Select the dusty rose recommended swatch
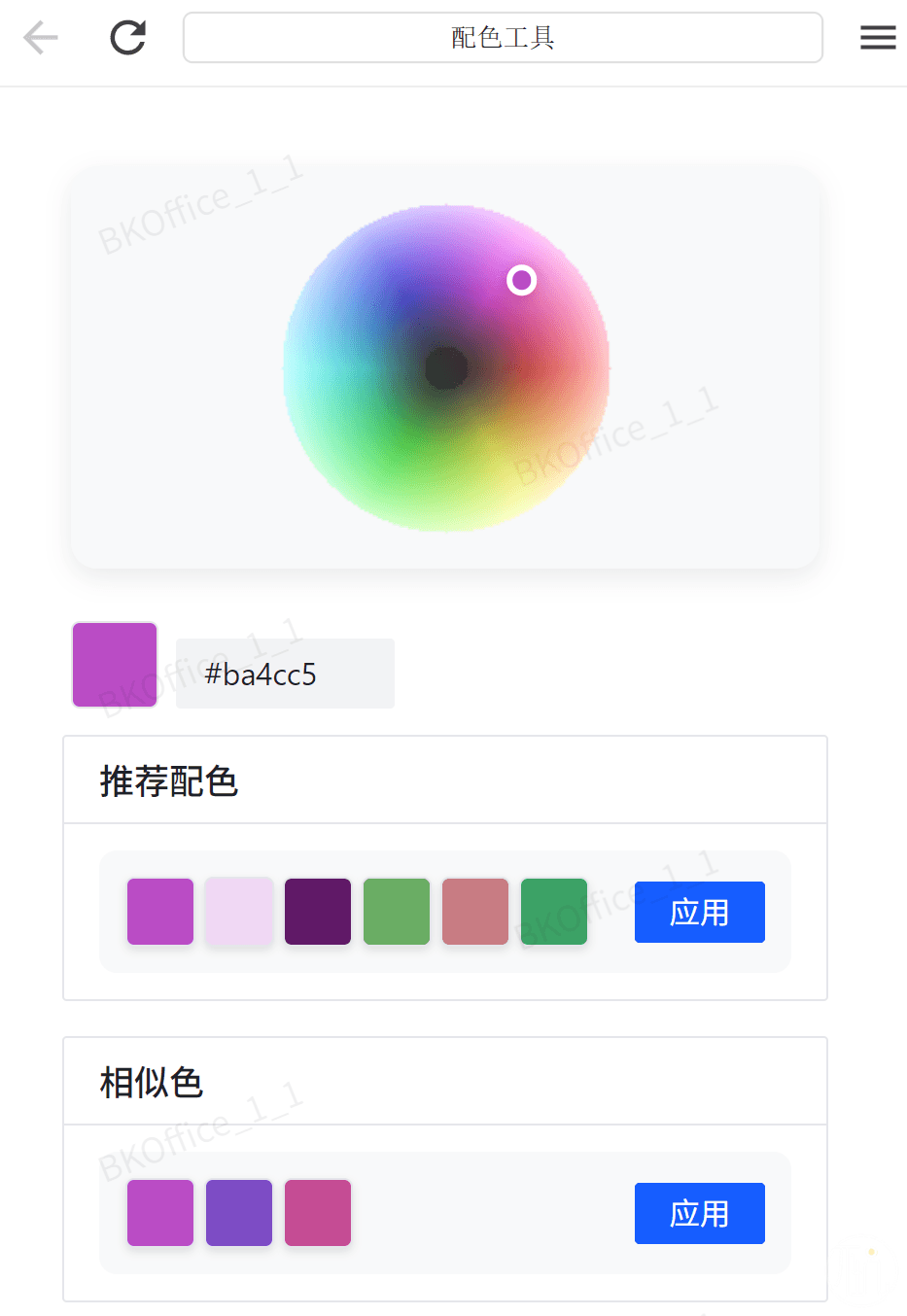This screenshot has width=907, height=1316. (475, 912)
